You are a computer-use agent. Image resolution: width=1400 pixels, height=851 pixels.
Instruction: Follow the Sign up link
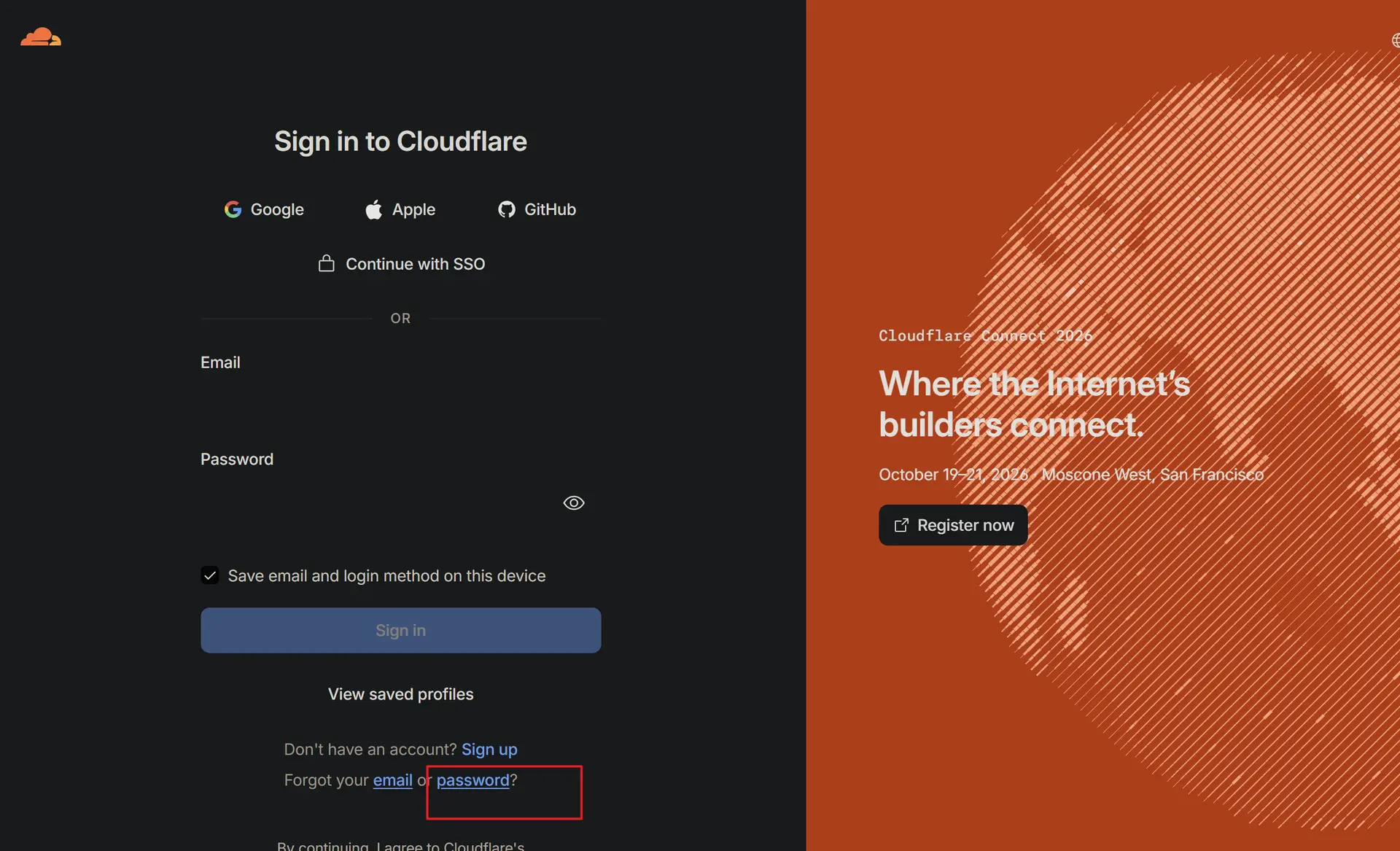489,749
